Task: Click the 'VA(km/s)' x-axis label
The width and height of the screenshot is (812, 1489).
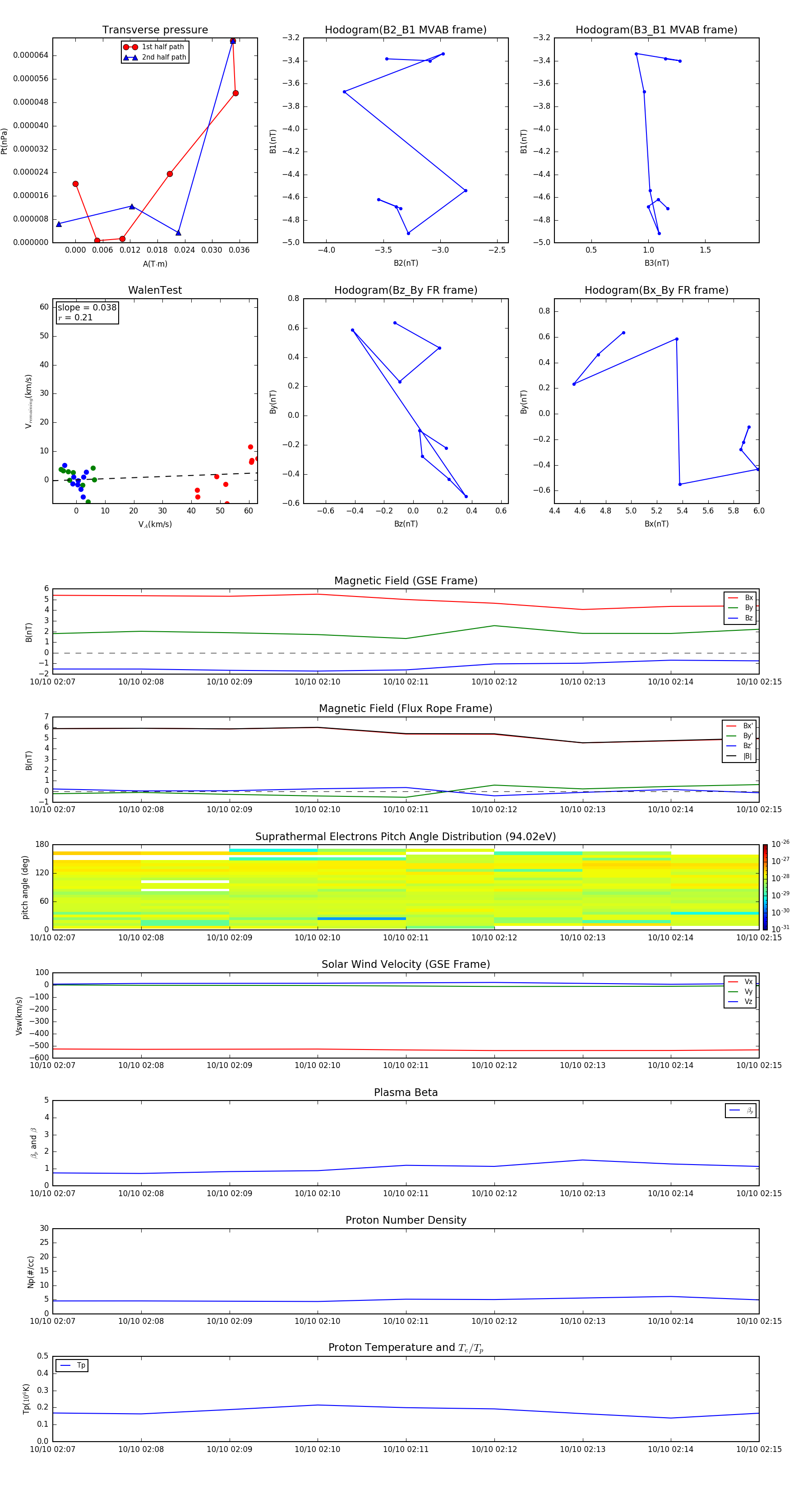Action: coord(155,524)
